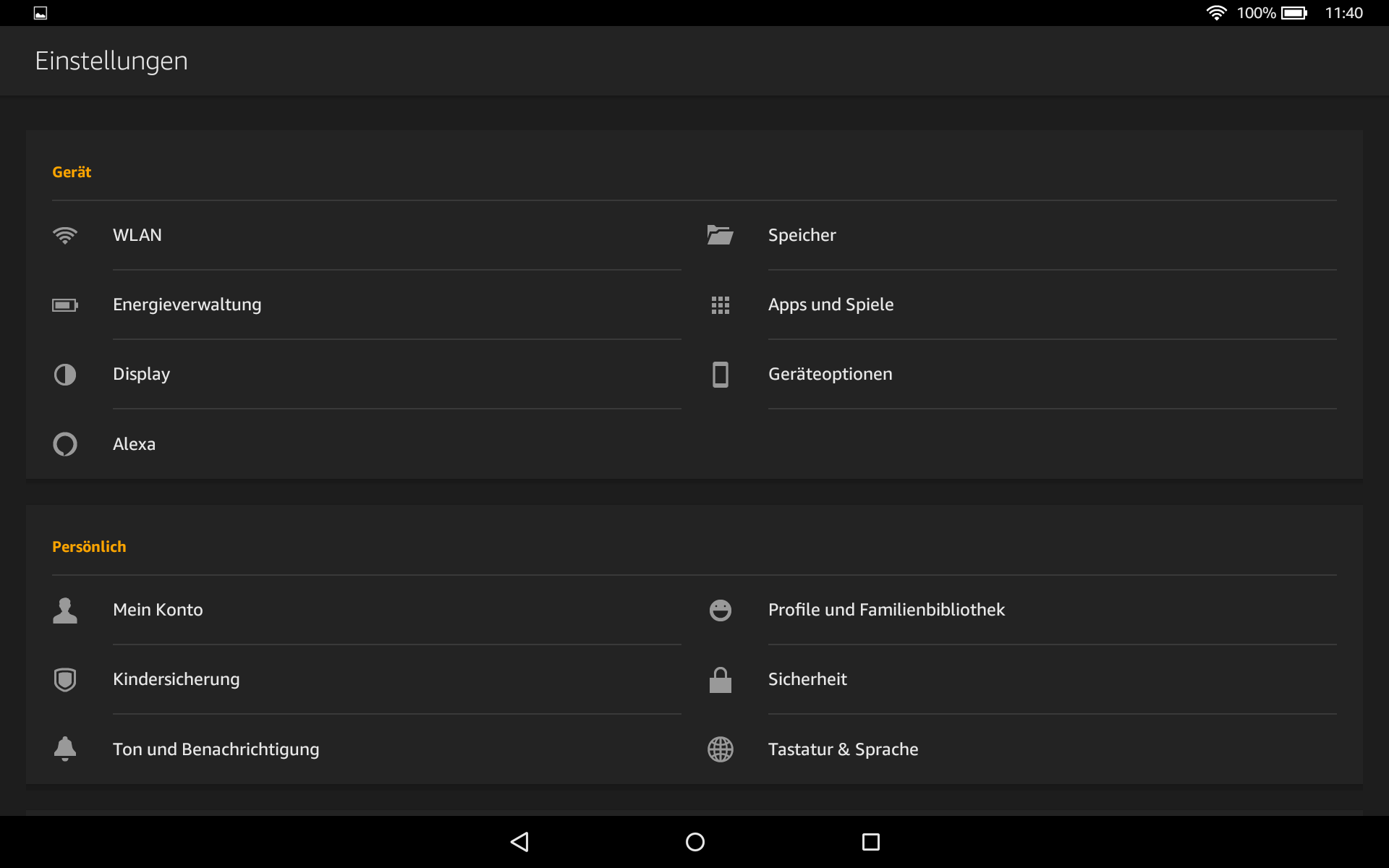Open Profile und Familienbibliothek settings

(x=886, y=610)
